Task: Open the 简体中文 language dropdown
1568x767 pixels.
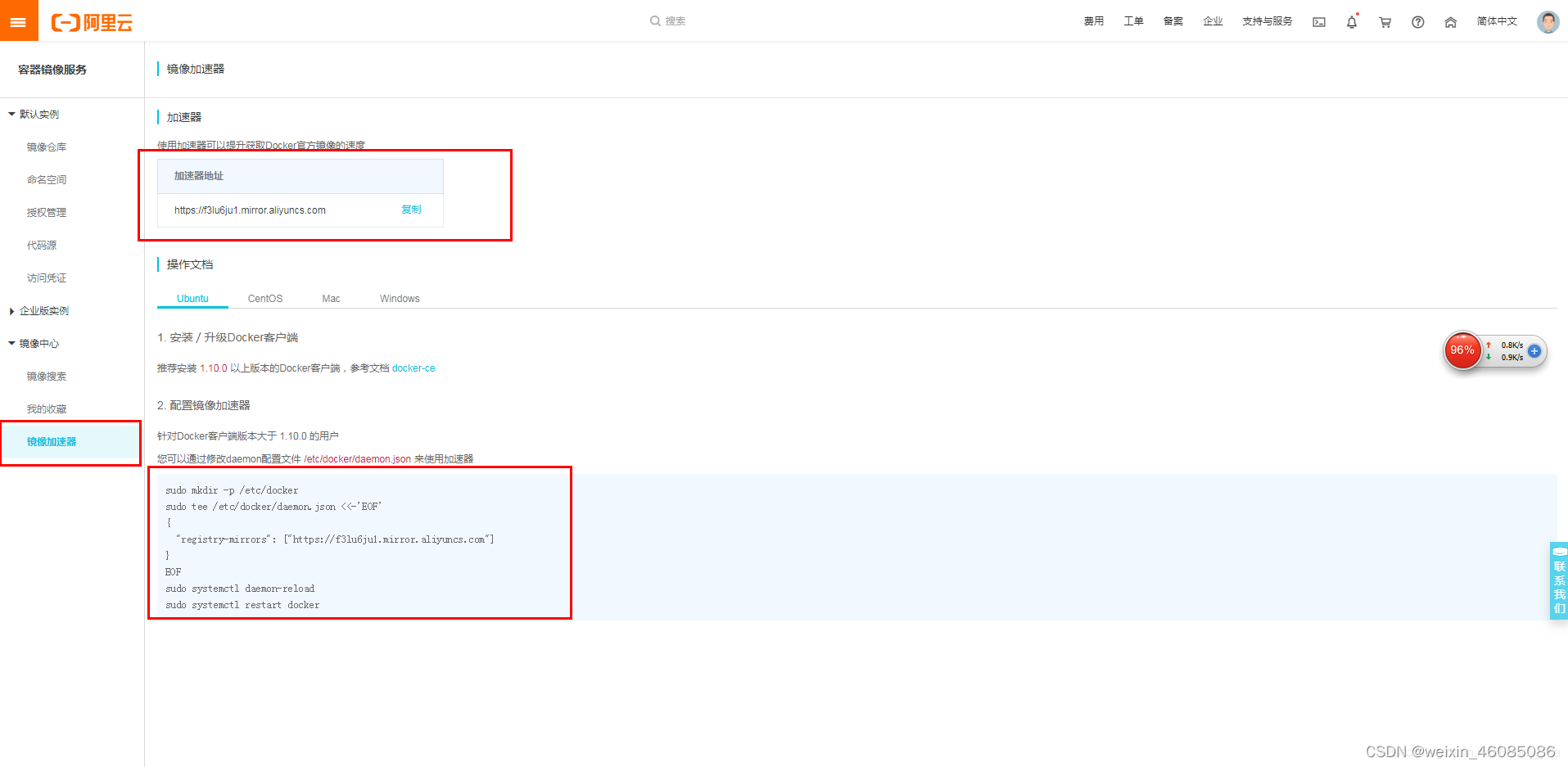Action: click(x=1497, y=21)
